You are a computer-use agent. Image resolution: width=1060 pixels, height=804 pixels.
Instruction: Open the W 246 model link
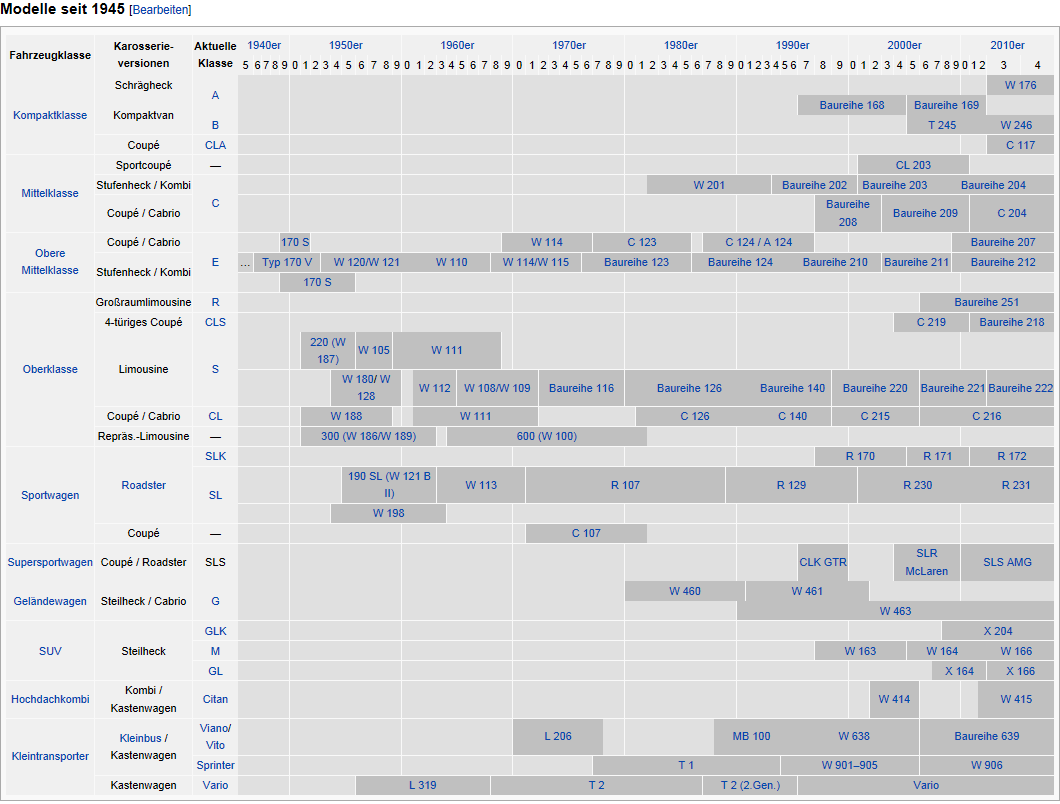1016,125
